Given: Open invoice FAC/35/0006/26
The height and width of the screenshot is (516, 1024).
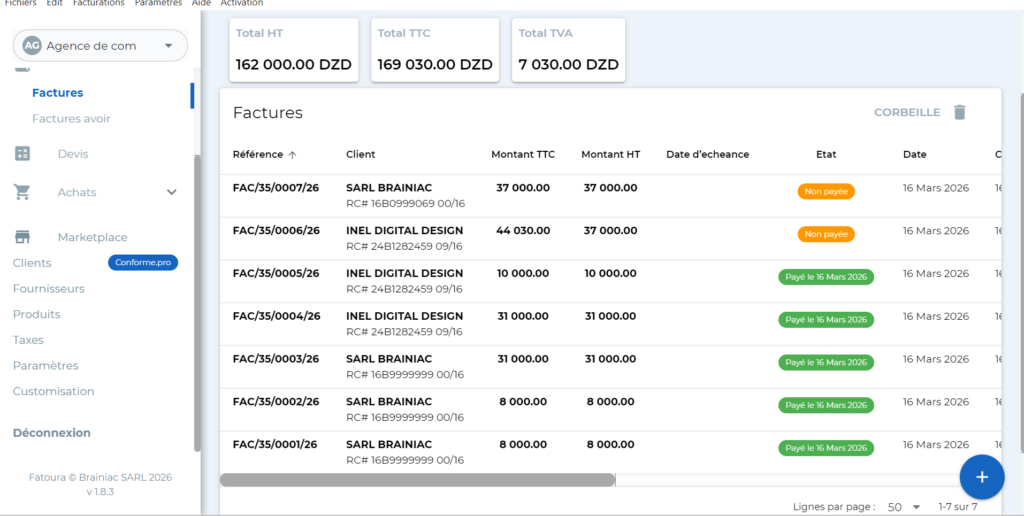Looking at the screenshot, I should pyautogui.click(x=276, y=231).
